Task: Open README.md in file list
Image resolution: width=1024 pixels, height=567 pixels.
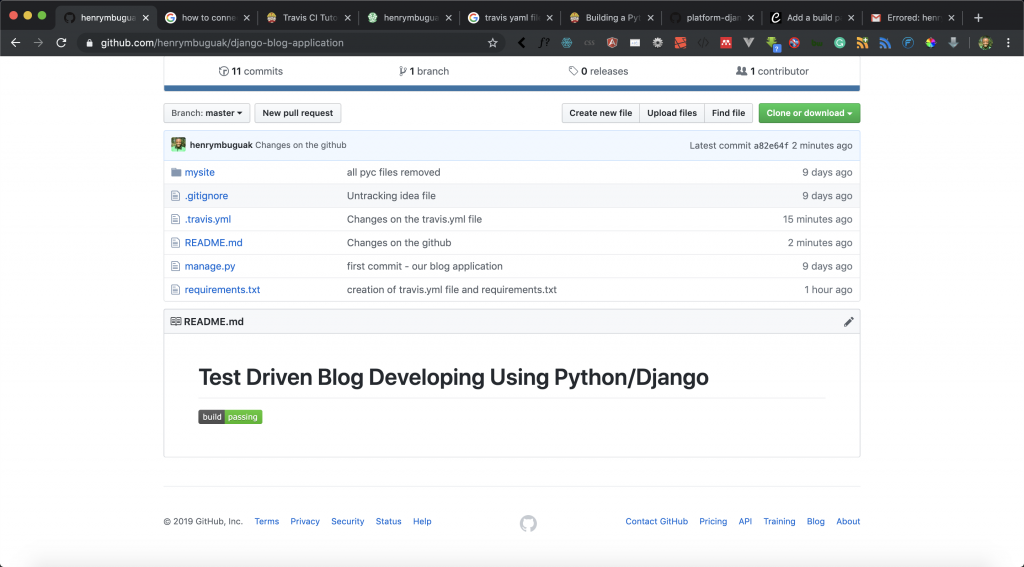Action: pos(214,243)
